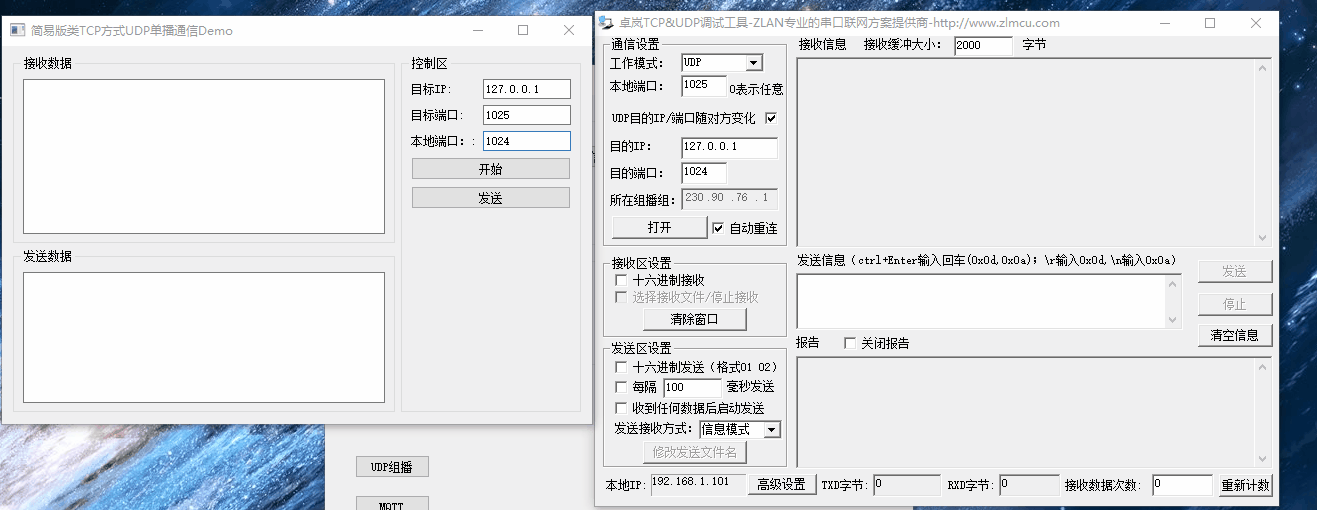Image resolution: width=1317 pixels, height=510 pixels.
Task: Minimize the ZLAN TCP&UDP tool window
Action: point(1164,22)
